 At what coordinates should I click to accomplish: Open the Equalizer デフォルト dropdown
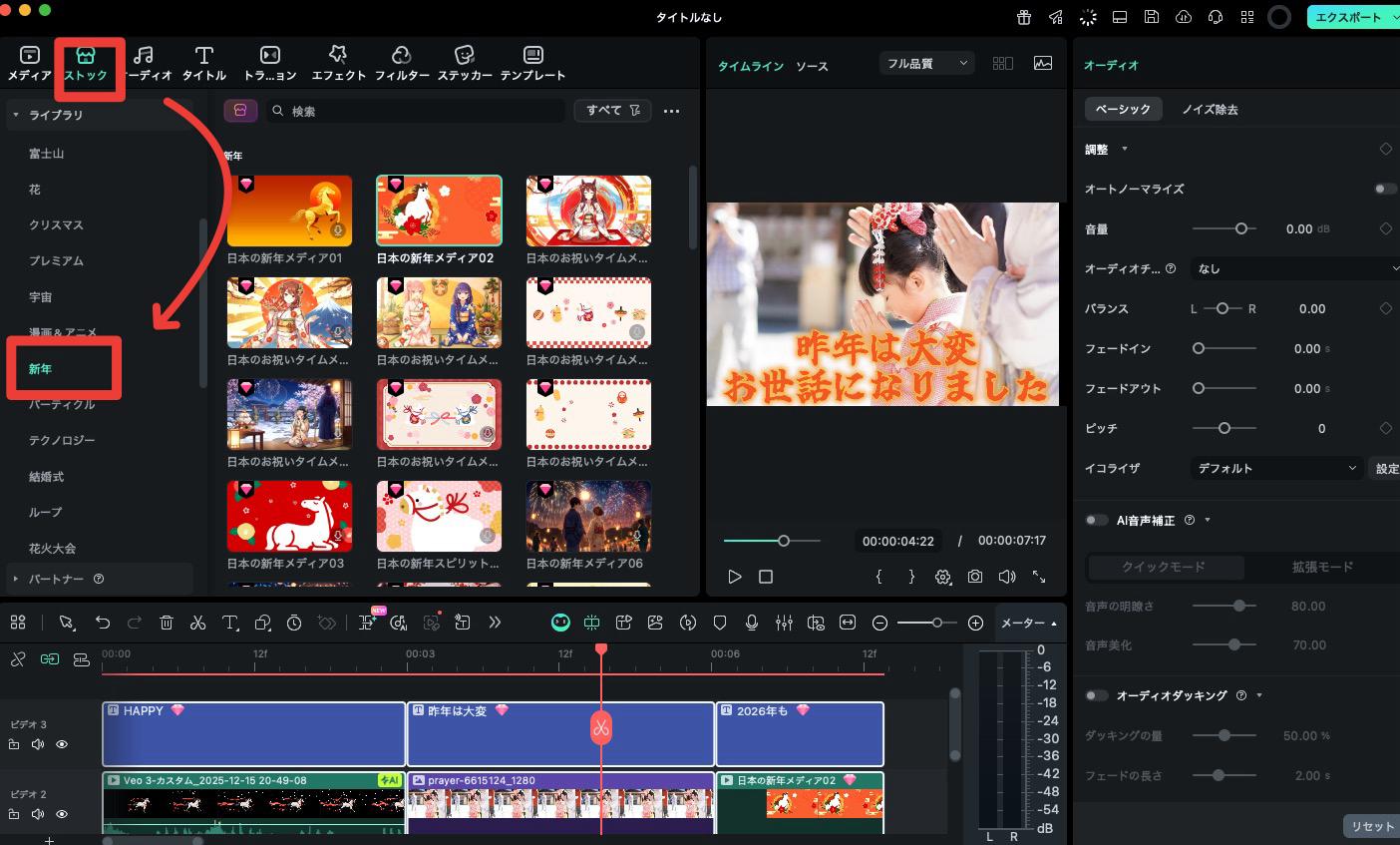point(1276,468)
